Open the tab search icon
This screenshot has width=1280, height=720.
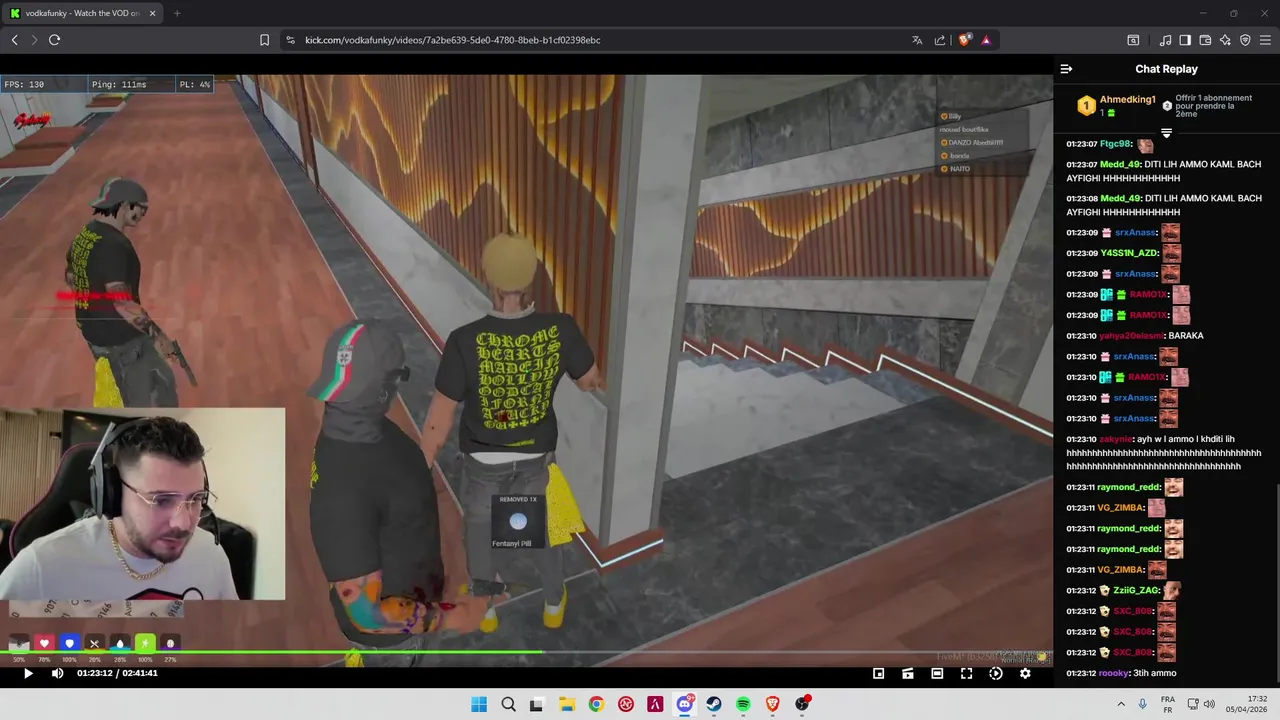1133,40
